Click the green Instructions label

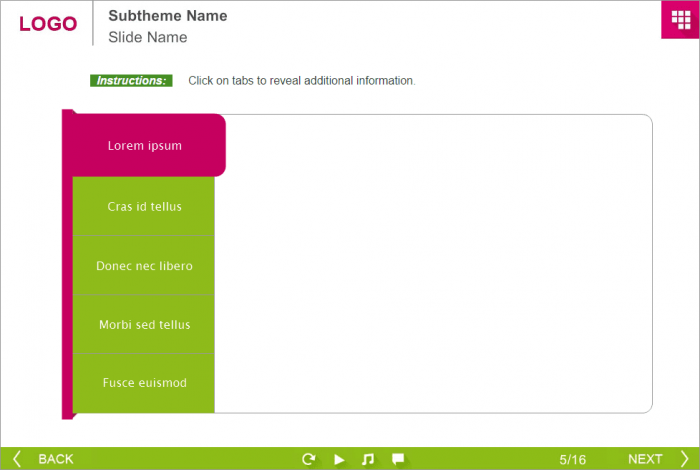[x=131, y=80]
